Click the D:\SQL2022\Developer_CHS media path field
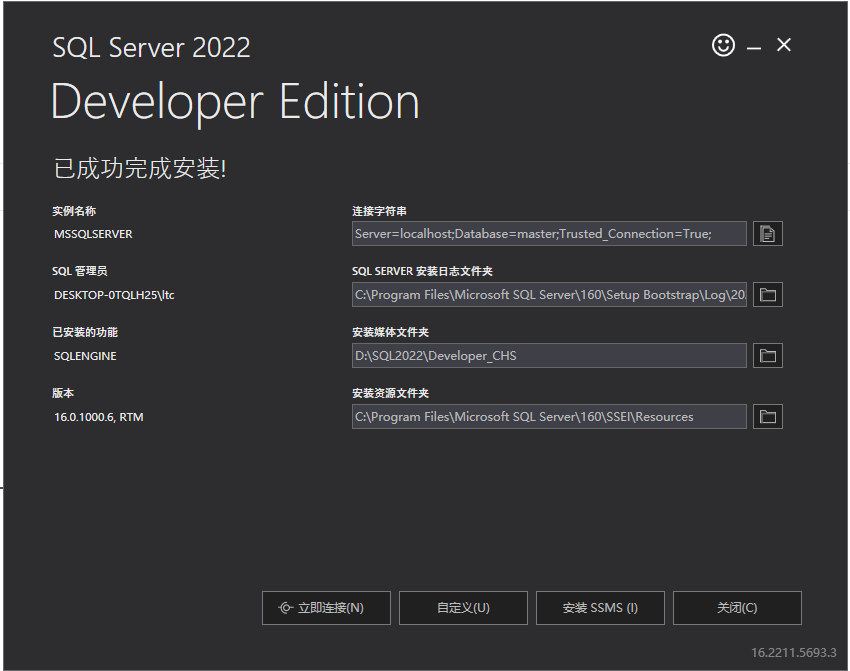The width and height of the screenshot is (850, 671). click(x=548, y=356)
